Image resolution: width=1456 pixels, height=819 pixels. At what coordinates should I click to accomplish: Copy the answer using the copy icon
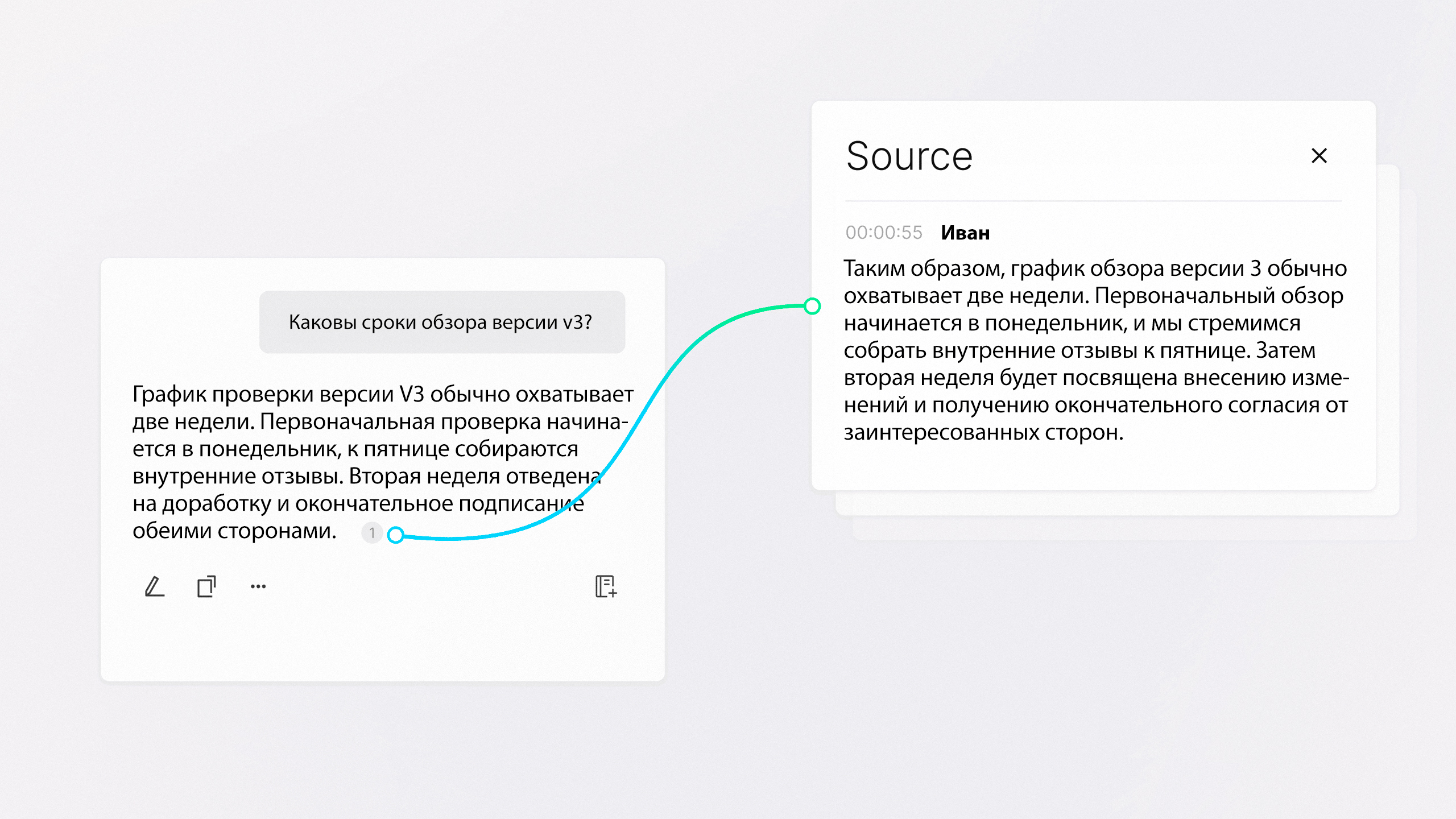click(x=206, y=586)
